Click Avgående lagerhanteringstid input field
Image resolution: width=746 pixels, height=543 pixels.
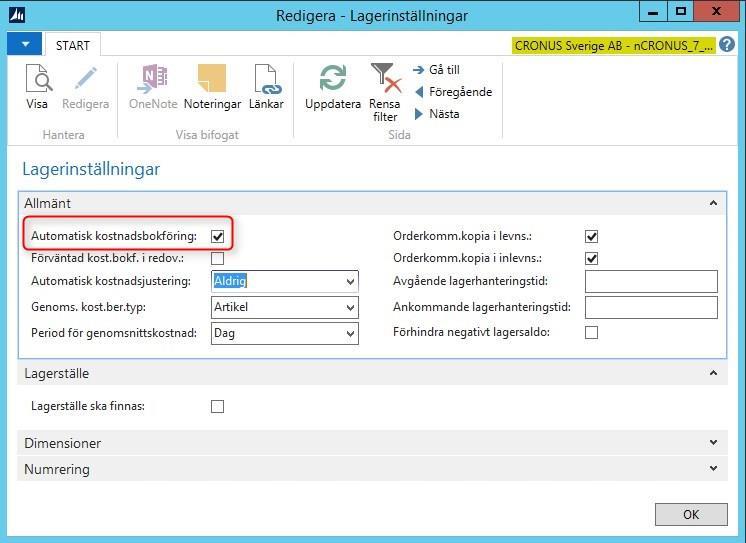click(651, 281)
